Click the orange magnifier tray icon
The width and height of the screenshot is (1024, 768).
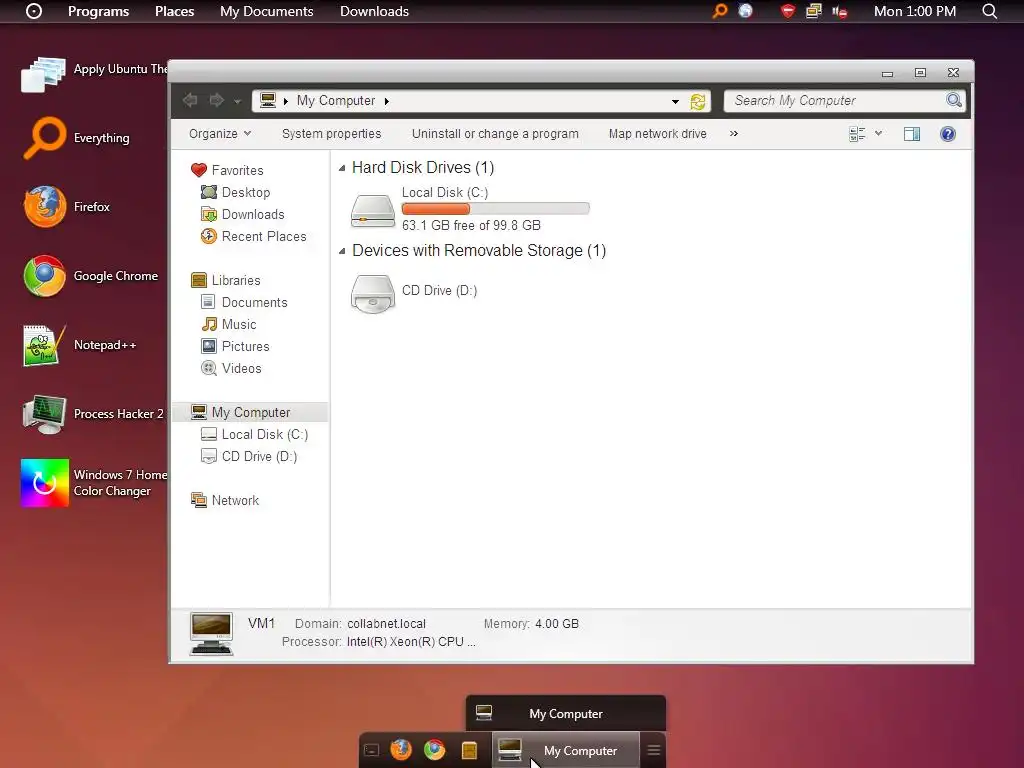coord(720,11)
